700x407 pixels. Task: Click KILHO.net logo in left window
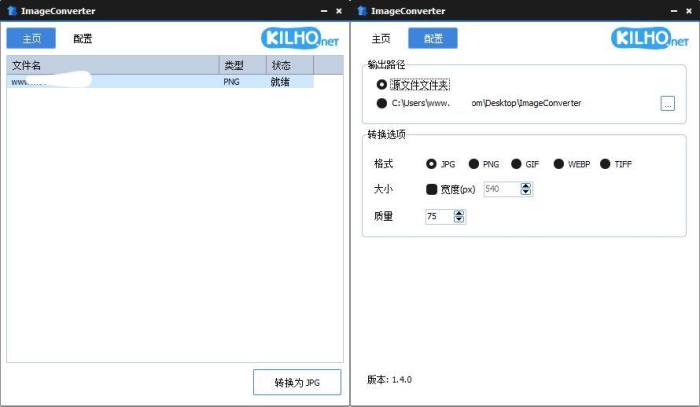[x=300, y=38]
